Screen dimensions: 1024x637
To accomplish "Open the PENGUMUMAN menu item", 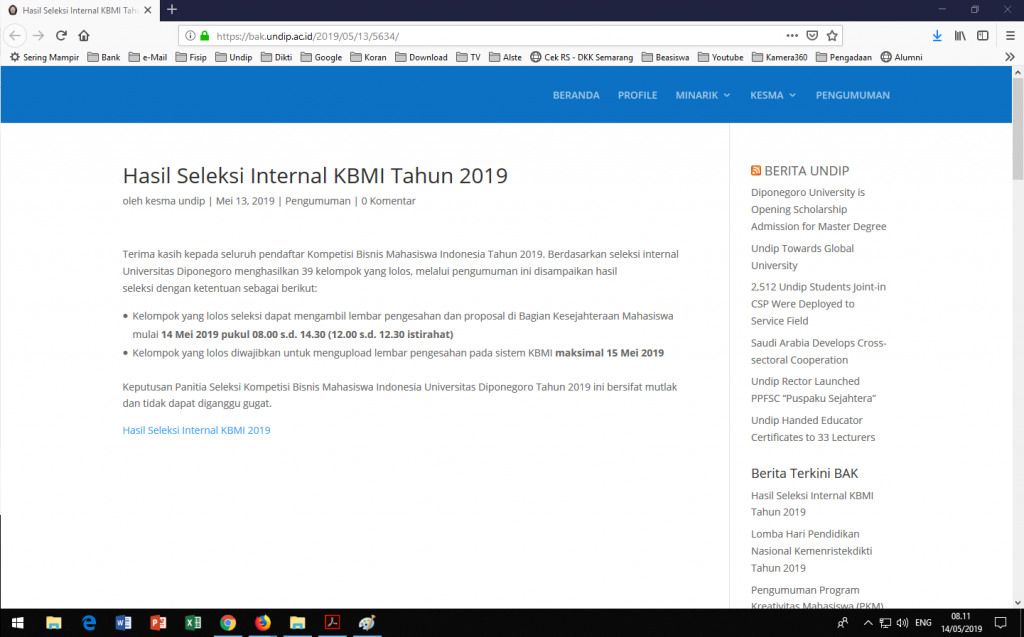I will point(852,95).
